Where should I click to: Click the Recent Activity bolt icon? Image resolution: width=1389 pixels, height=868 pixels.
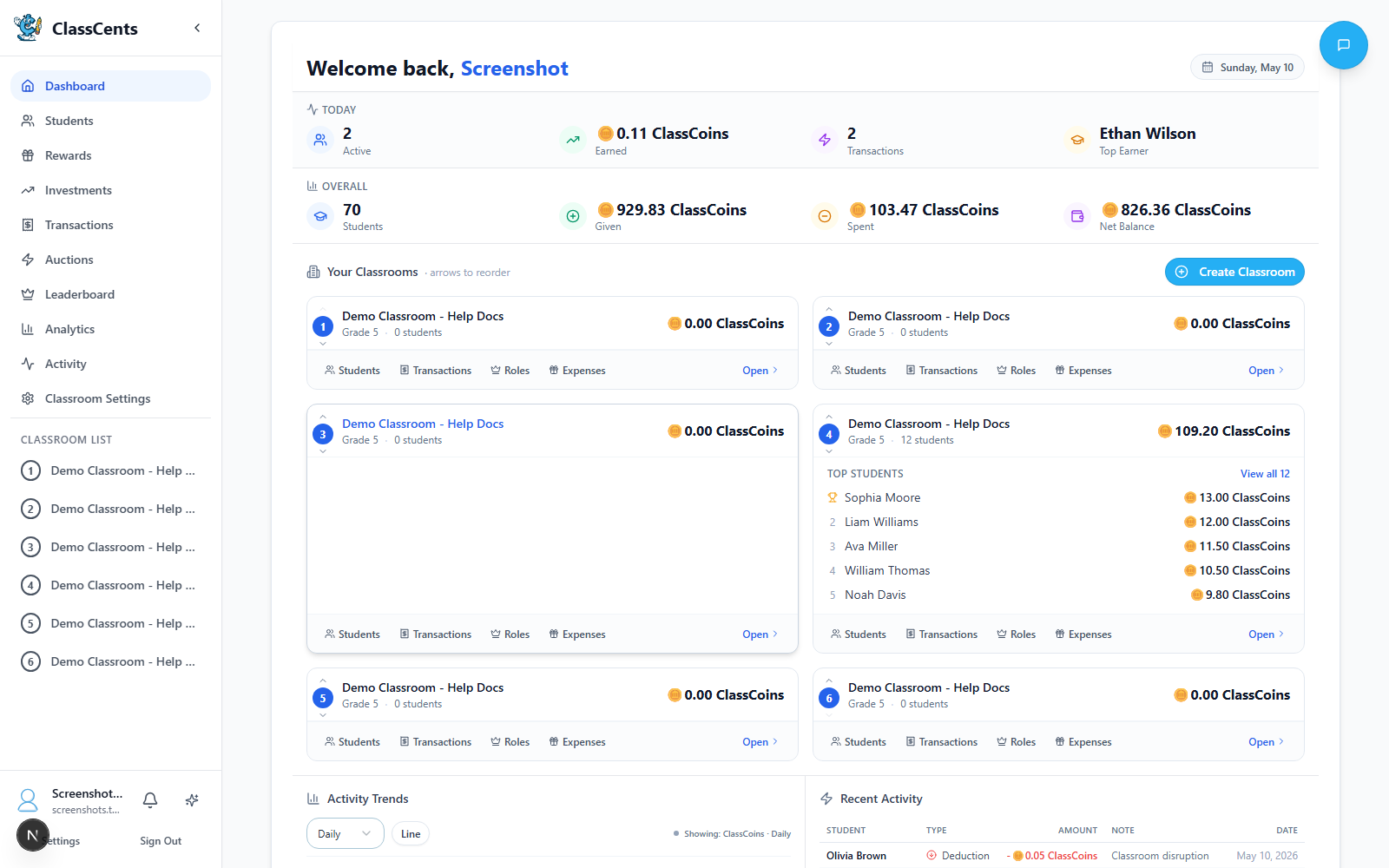pyautogui.click(x=826, y=799)
